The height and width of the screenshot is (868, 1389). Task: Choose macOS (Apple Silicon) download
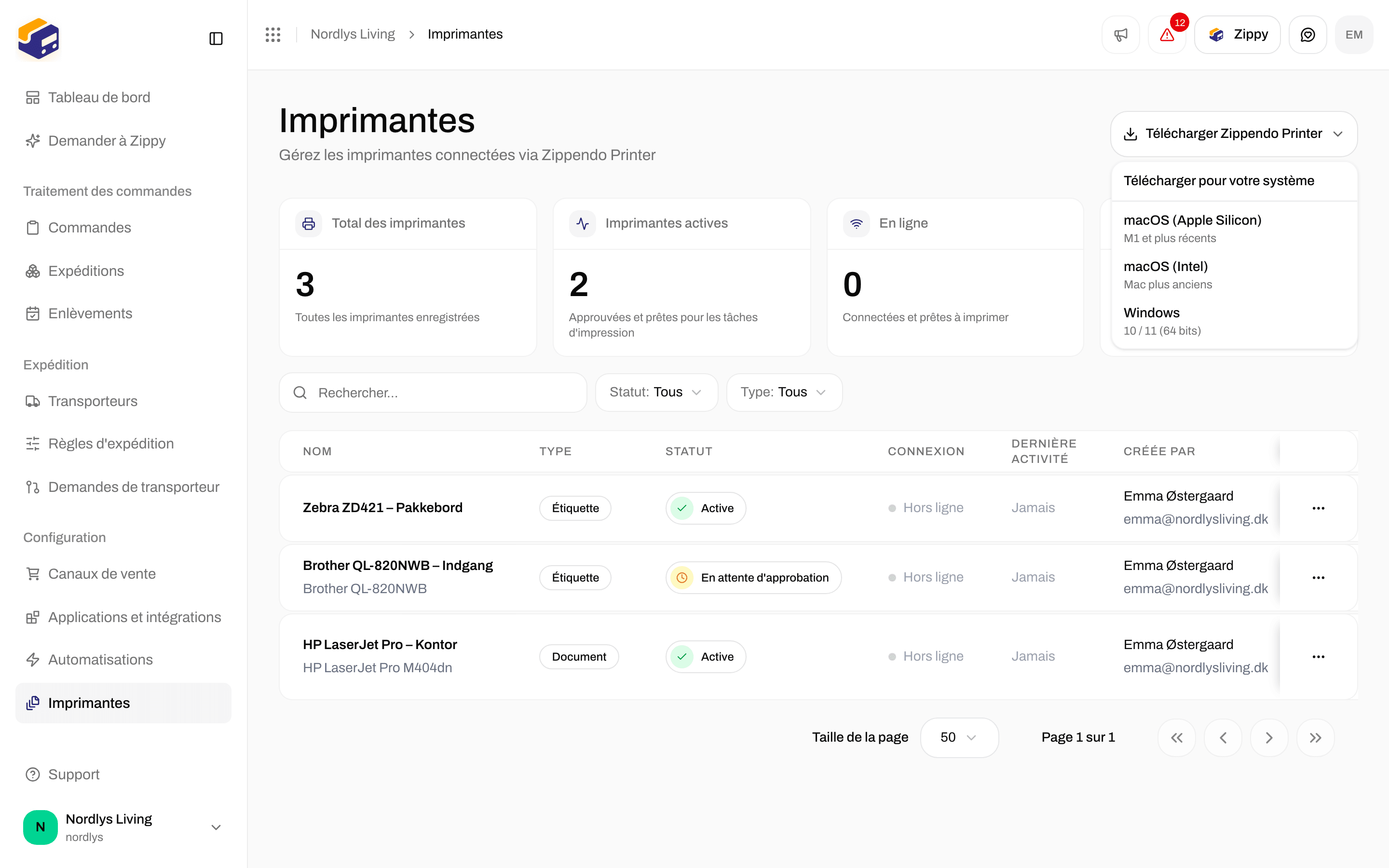pyautogui.click(x=1234, y=228)
